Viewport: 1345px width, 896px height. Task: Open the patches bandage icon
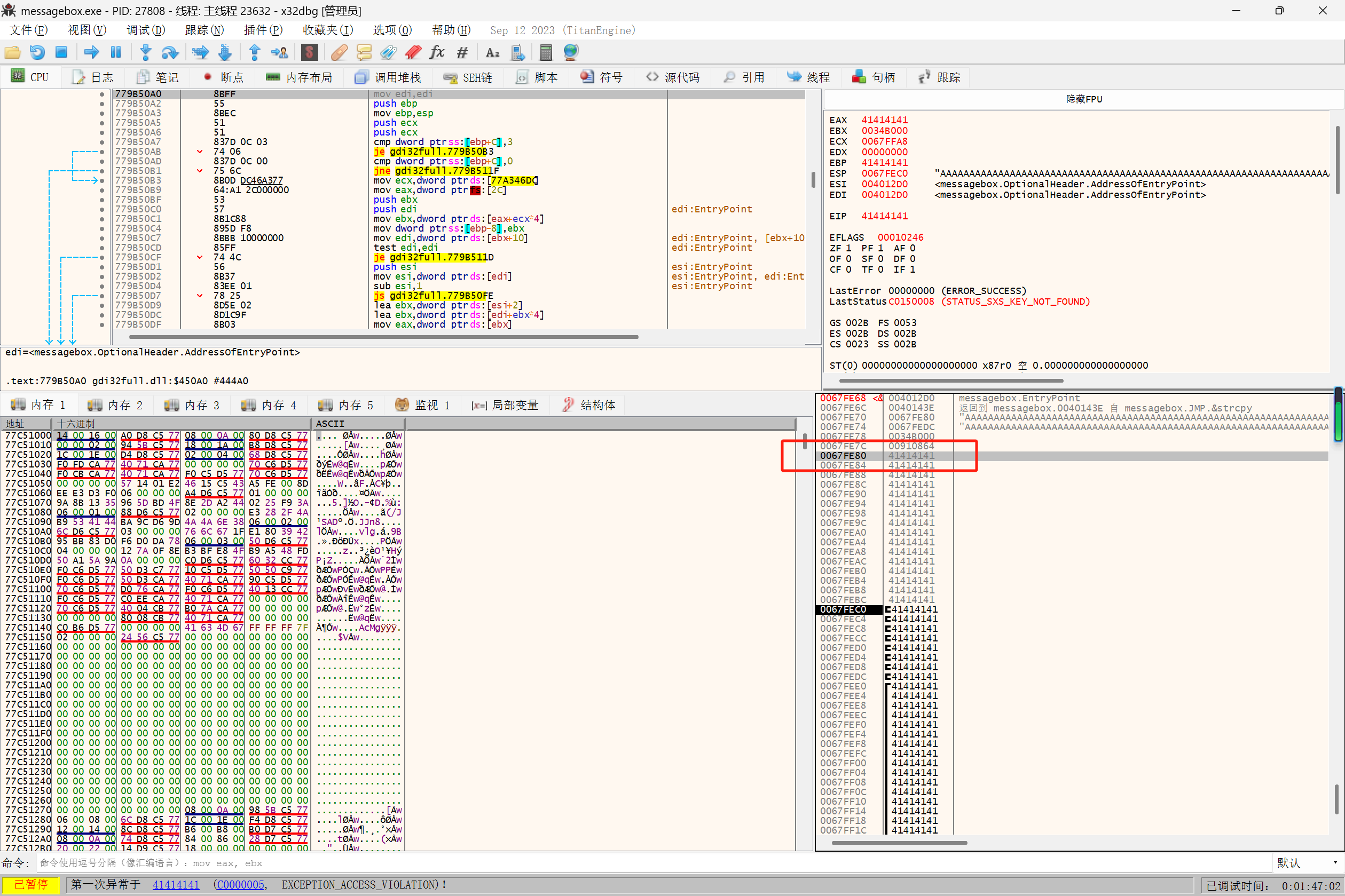[340, 53]
